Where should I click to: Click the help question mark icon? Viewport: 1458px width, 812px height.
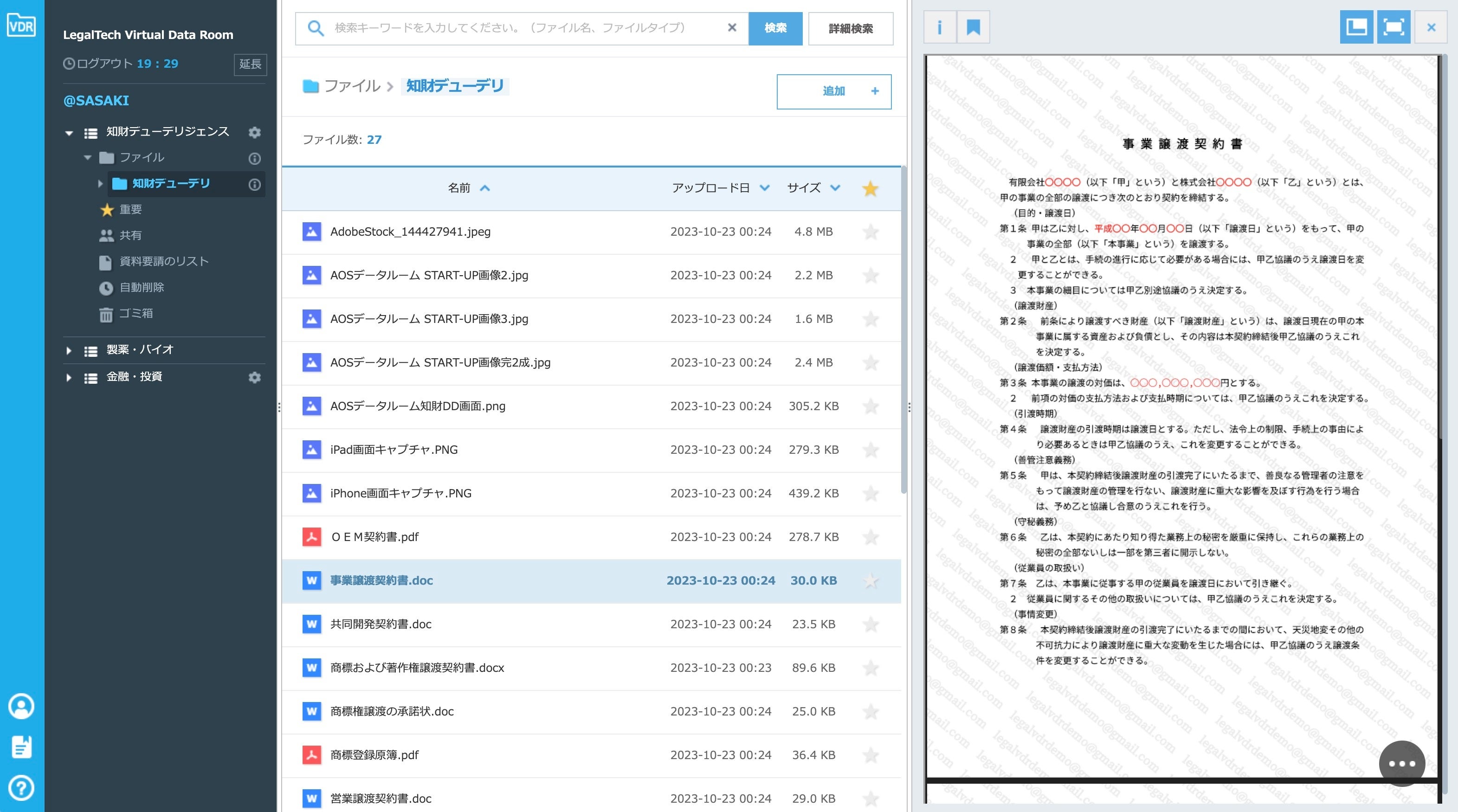[x=21, y=788]
